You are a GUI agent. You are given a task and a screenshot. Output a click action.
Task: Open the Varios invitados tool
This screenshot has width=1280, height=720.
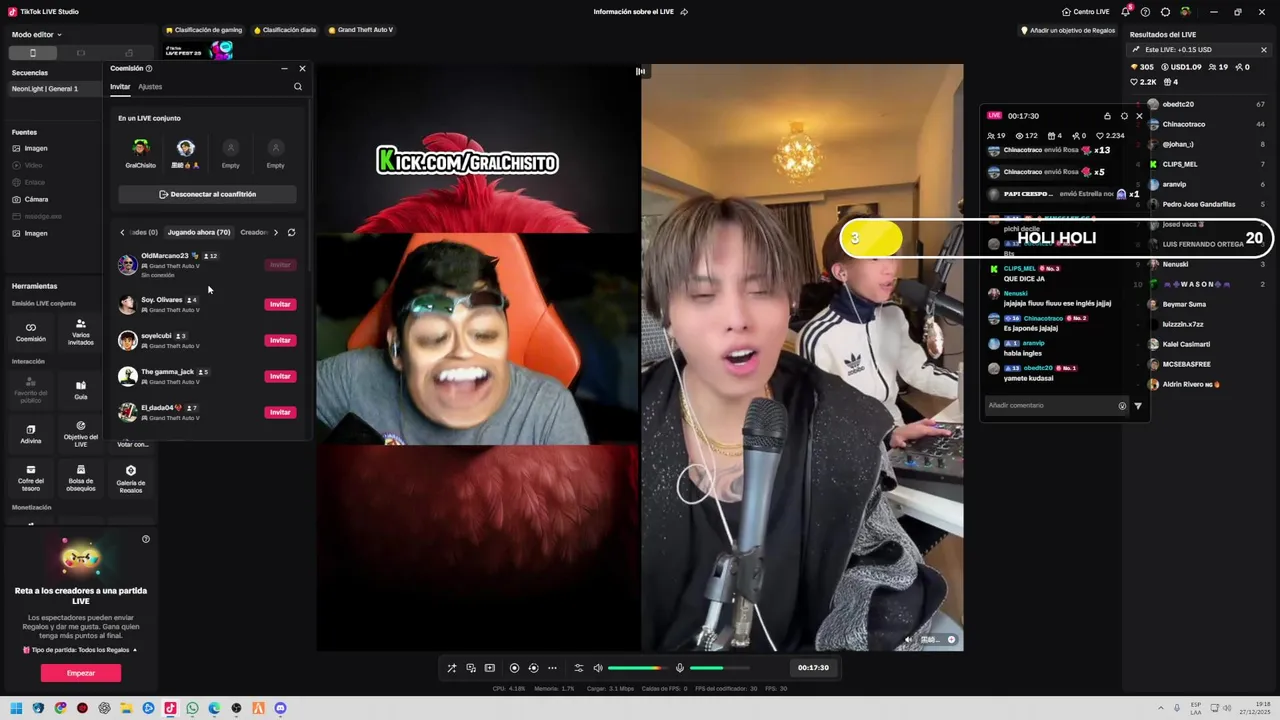point(80,332)
